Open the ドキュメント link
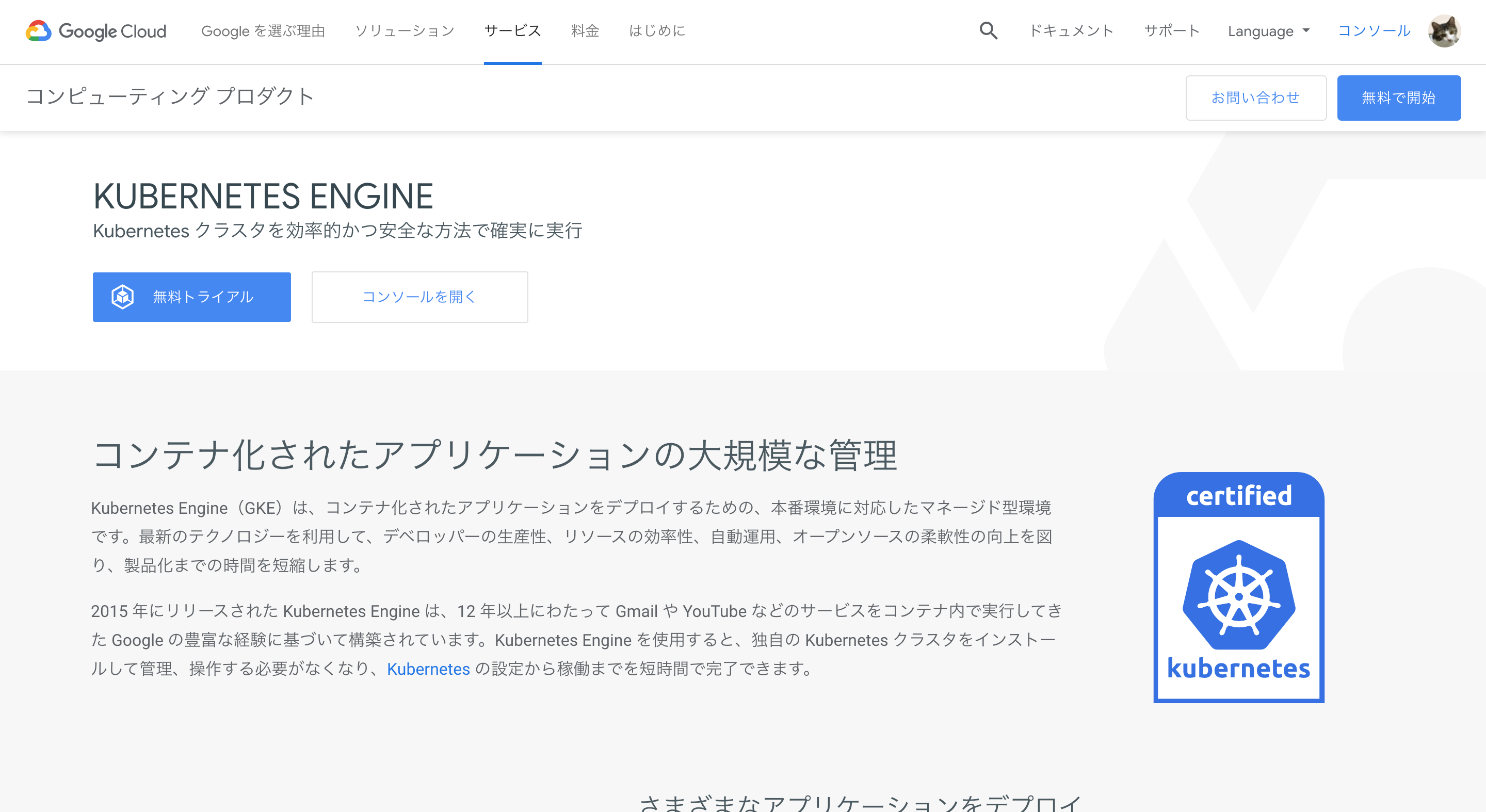Viewport: 1486px width, 812px height. (1071, 31)
